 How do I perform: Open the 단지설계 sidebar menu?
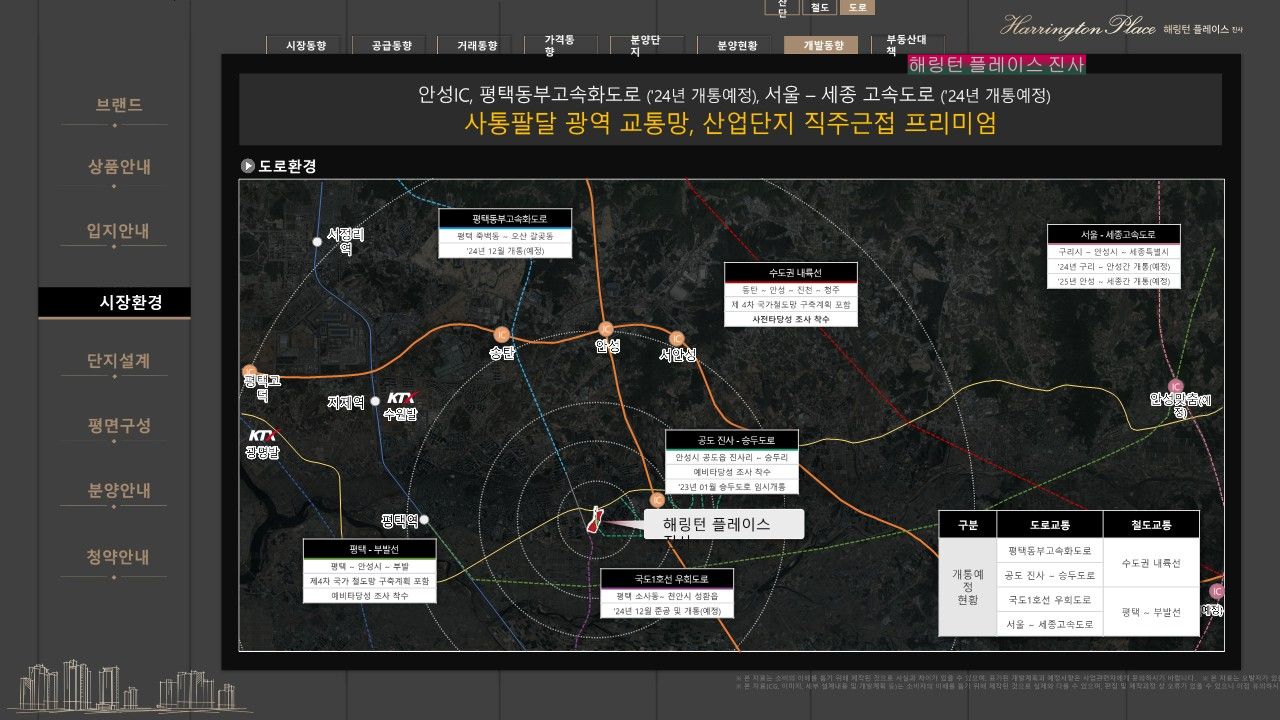click(119, 361)
